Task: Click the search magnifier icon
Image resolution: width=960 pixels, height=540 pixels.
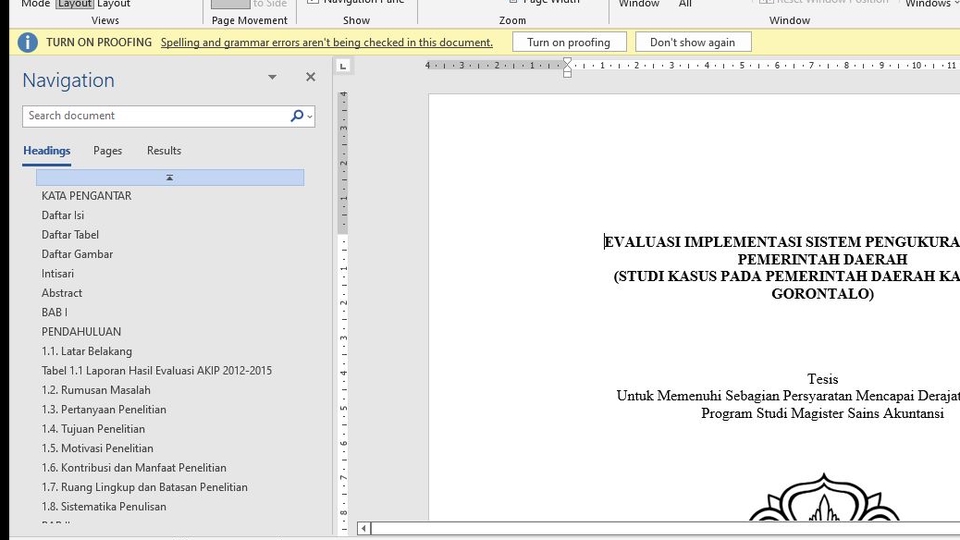Action: pyautogui.click(x=296, y=116)
